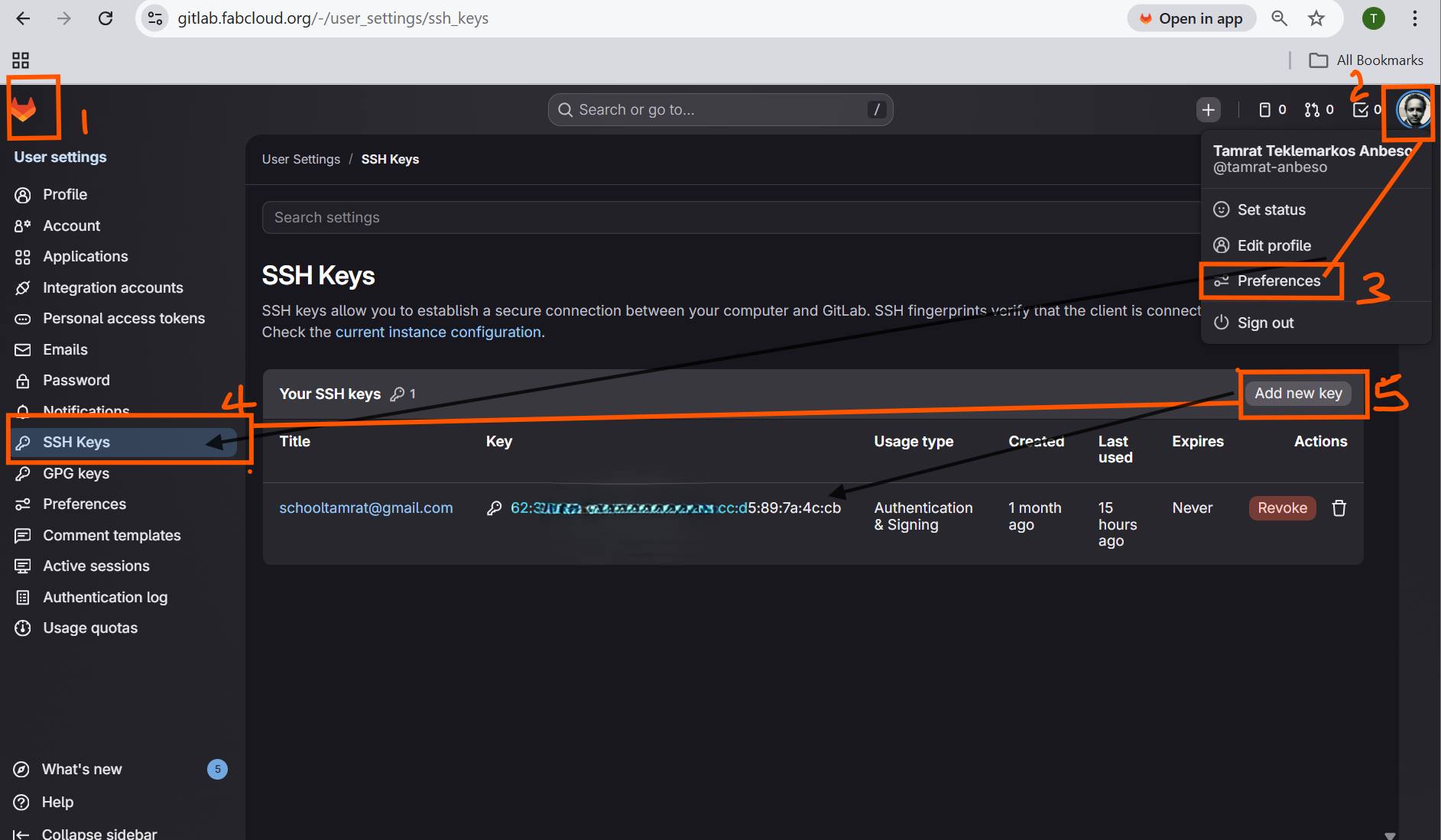
Task: Choose Sign out from user menu
Action: coord(1265,323)
